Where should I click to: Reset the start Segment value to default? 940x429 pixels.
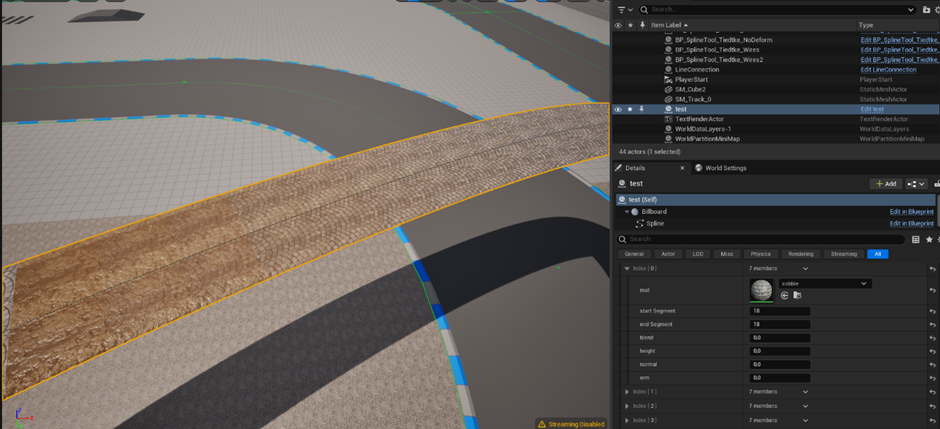tap(932, 311)
